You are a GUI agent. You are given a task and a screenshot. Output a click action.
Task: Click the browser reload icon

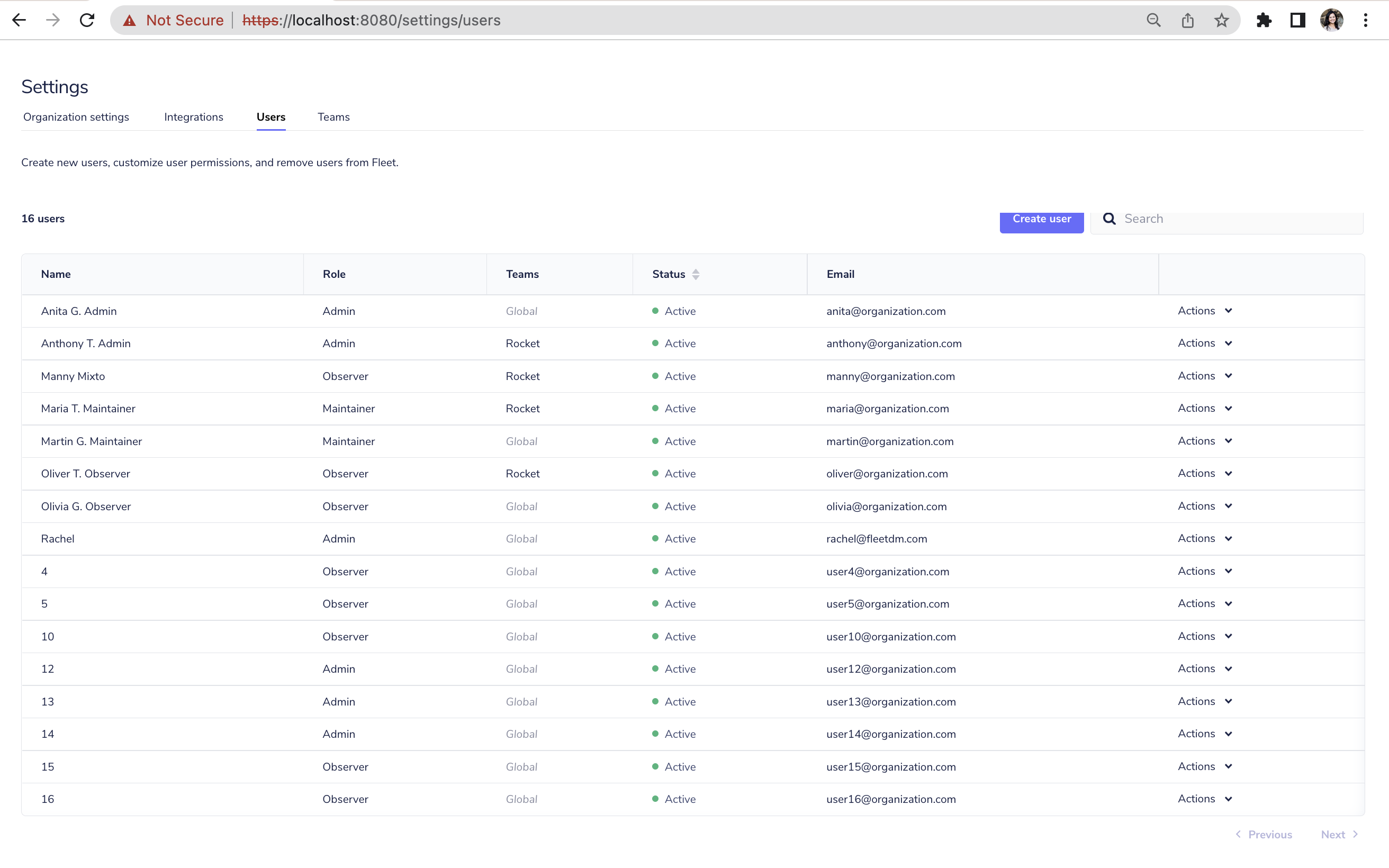pyautogui.click(x=87, y=20)
